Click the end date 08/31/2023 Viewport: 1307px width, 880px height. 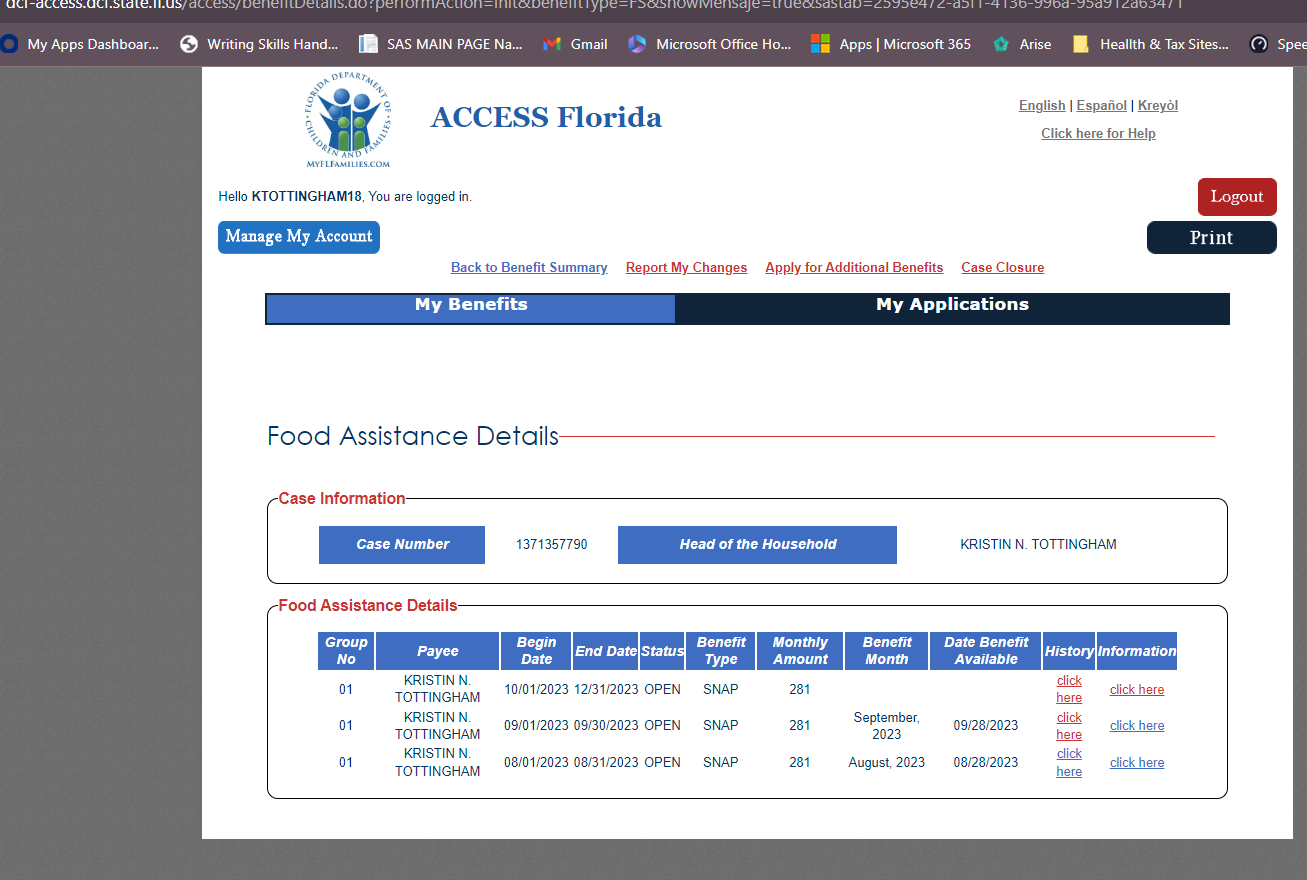(x=606, y=763)
